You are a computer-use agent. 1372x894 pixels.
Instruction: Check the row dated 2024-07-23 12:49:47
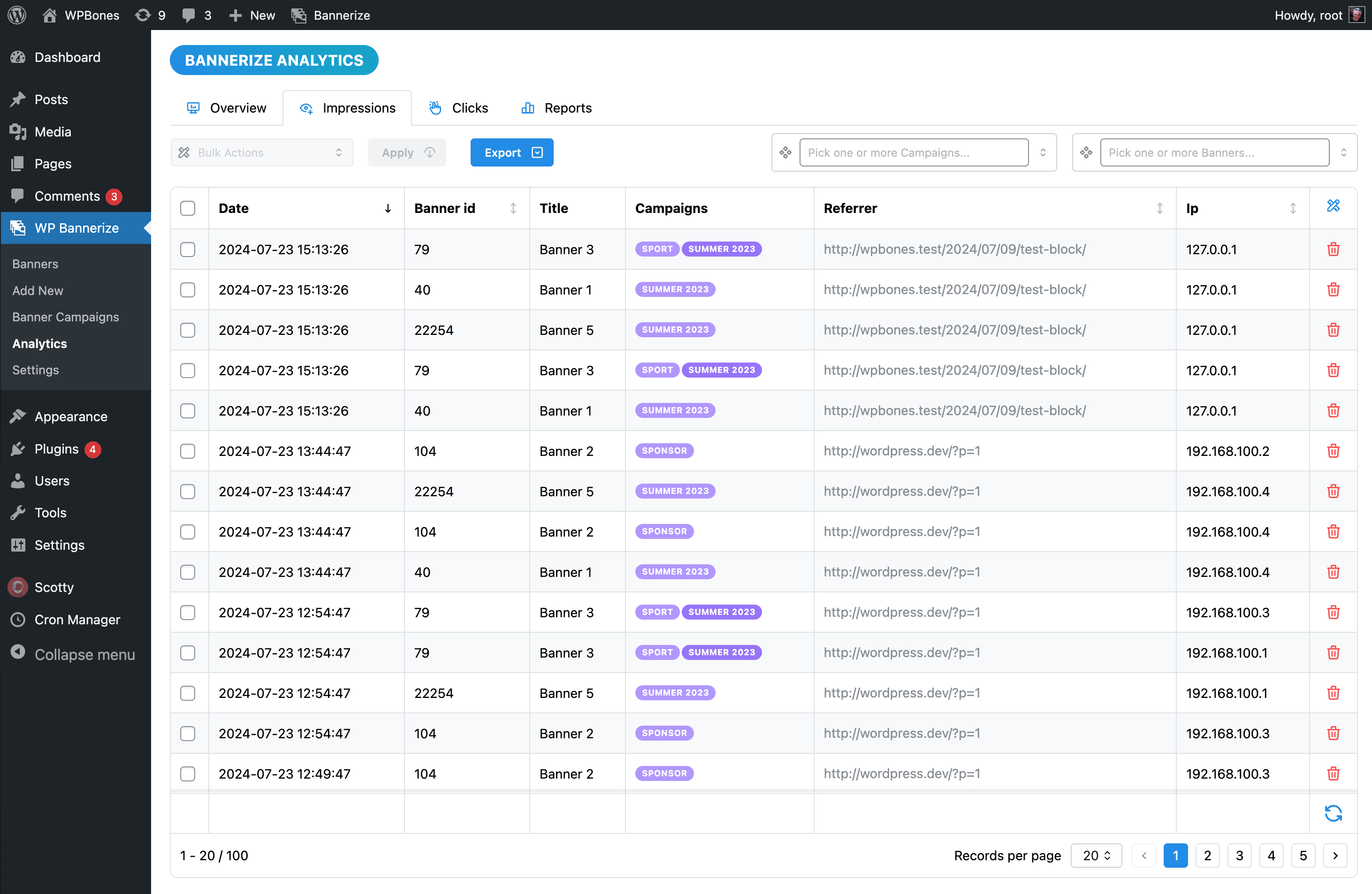(x=188, y=773)
